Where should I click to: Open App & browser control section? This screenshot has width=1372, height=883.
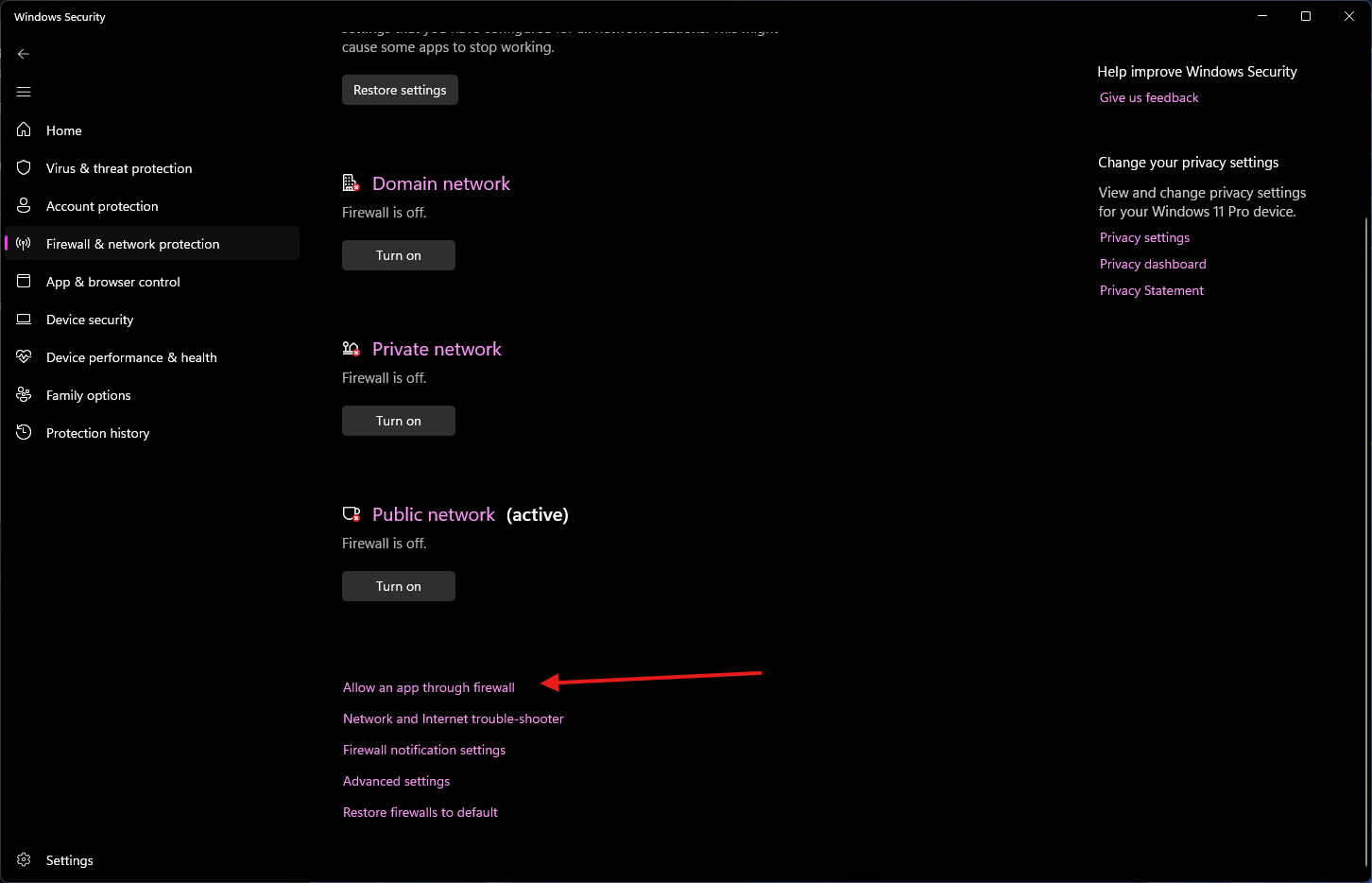[x=152, y=281]
